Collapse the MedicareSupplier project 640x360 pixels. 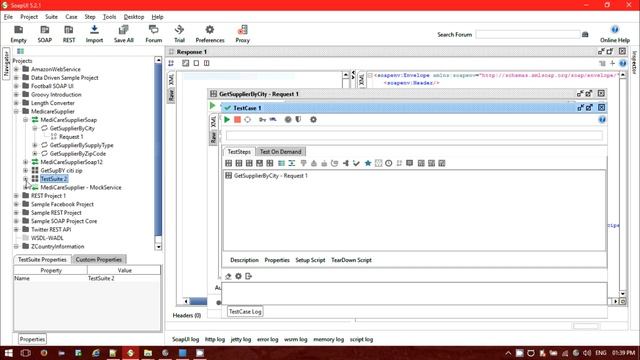(x=16, y=111)
